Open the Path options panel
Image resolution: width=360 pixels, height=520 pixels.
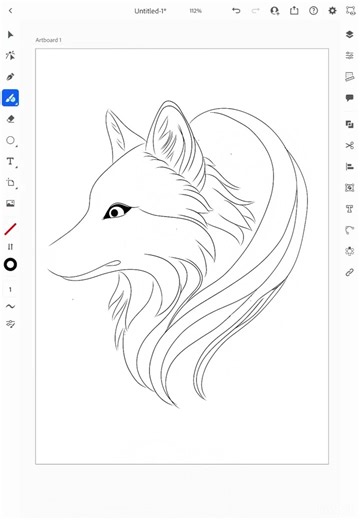pyautogui.click(x=349, y=230)
